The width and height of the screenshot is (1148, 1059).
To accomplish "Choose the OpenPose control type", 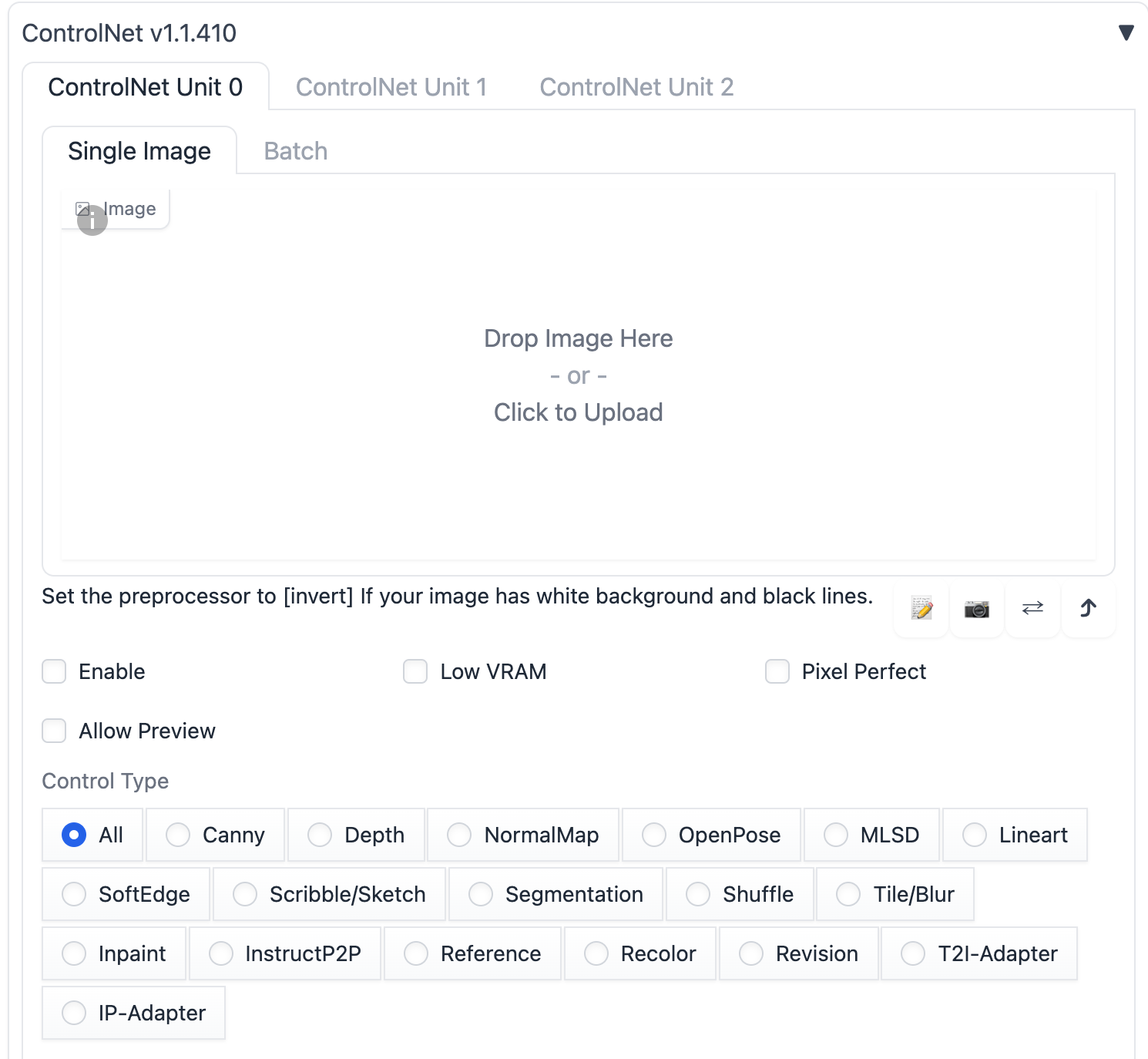I will 654,835.
